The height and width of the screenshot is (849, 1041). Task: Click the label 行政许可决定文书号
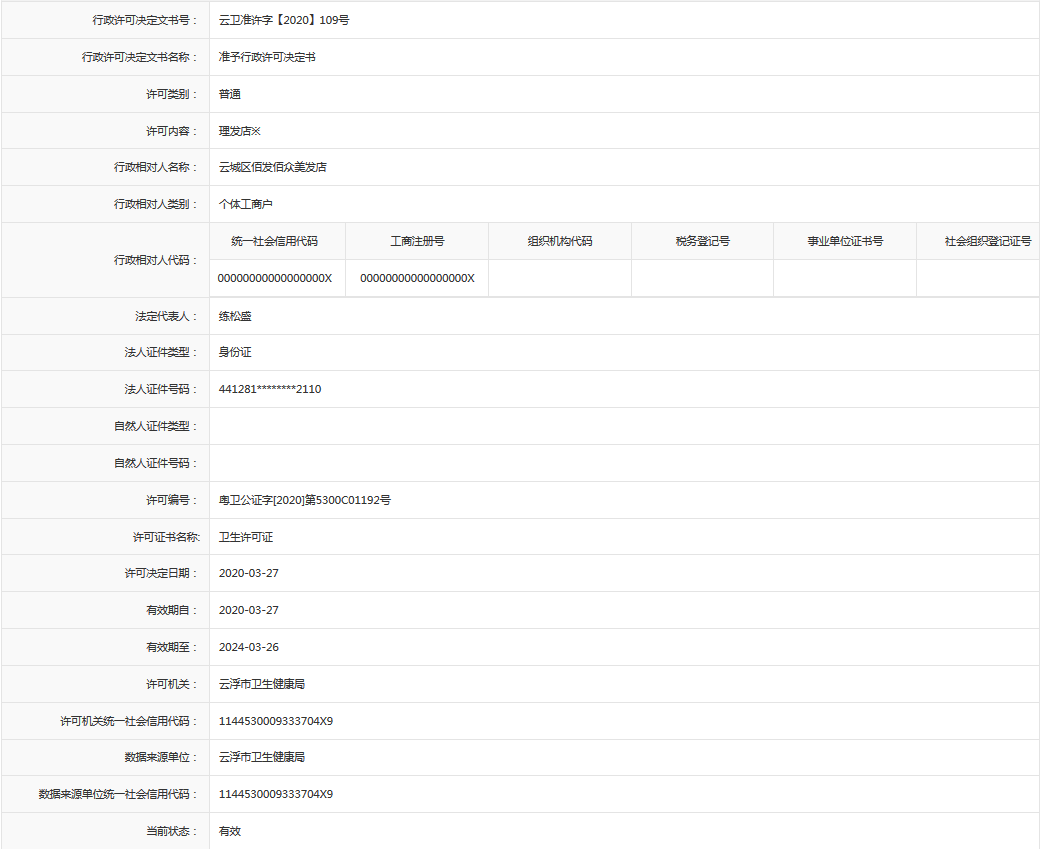tap(145, 20)
